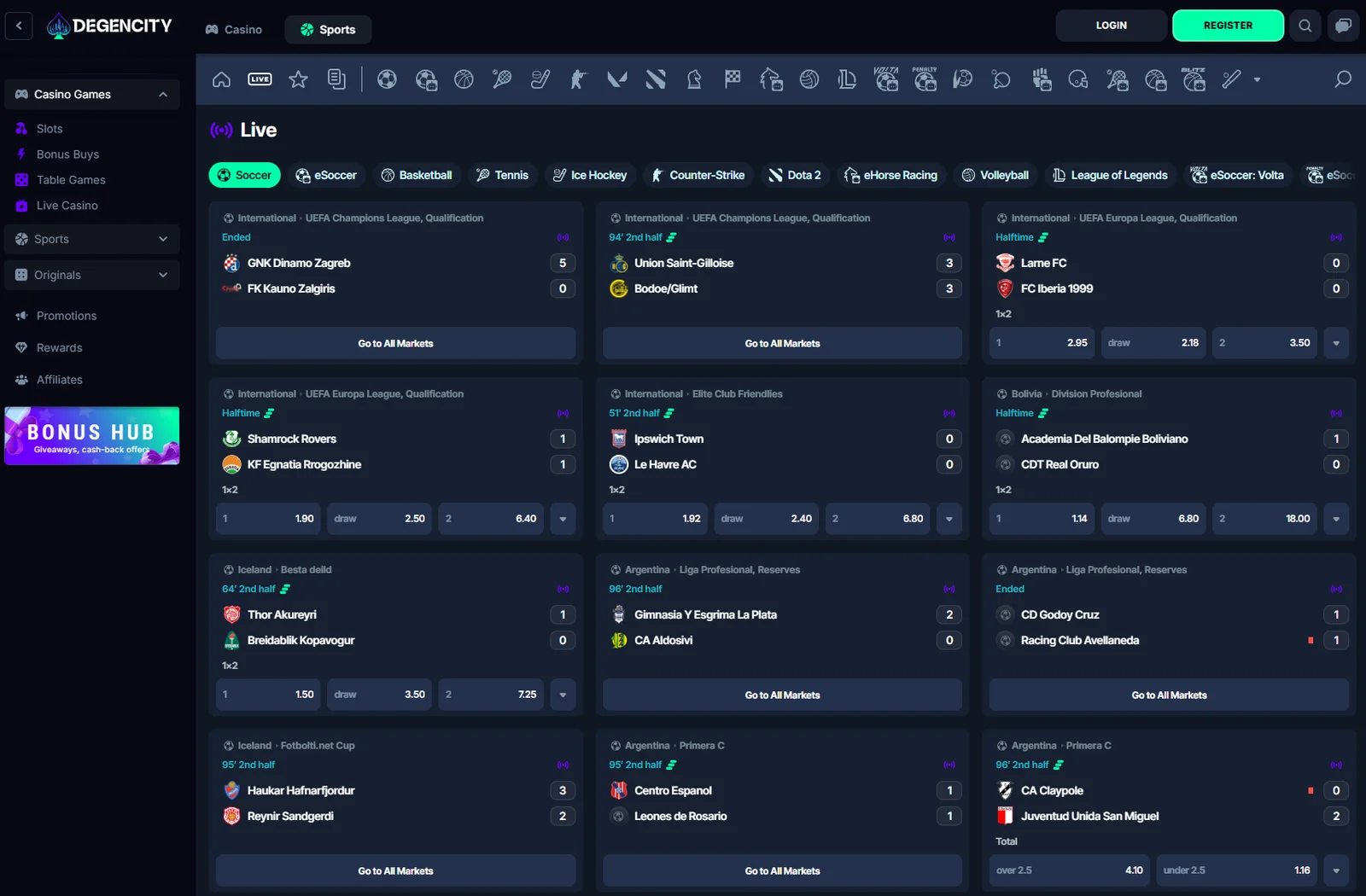The image size is (1366, 896).
Task: Bet on Larne FC win at 2.95
Action: tap(1042, 343)
